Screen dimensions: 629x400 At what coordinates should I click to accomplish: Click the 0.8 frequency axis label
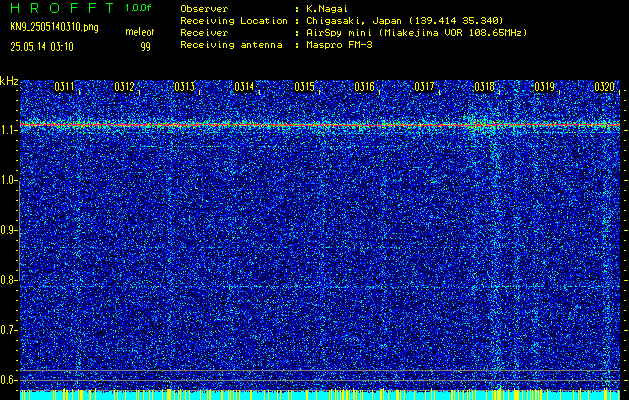(x=9, y=280)
